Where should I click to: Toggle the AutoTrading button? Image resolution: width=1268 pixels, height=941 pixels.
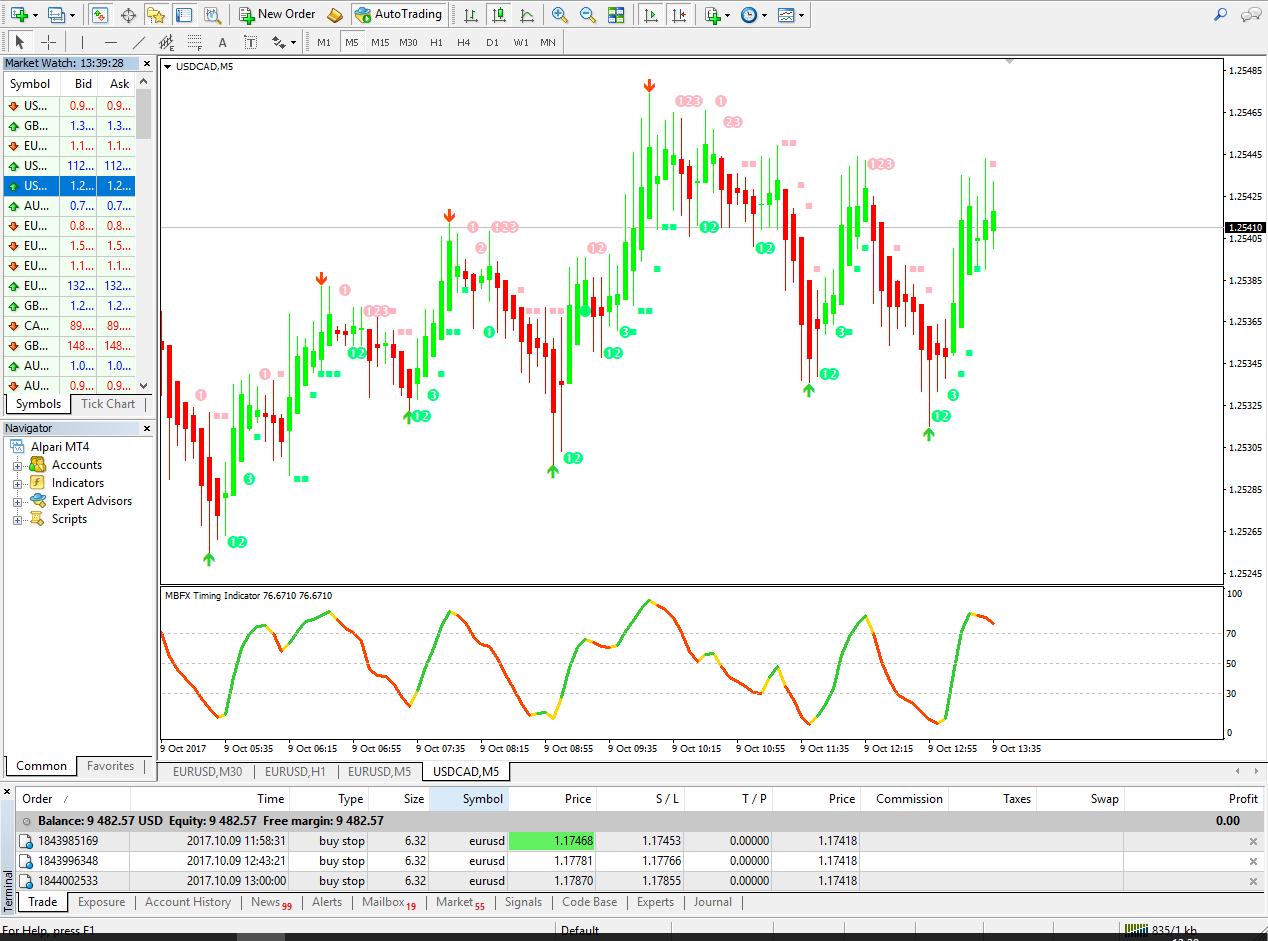click(399, 15)
